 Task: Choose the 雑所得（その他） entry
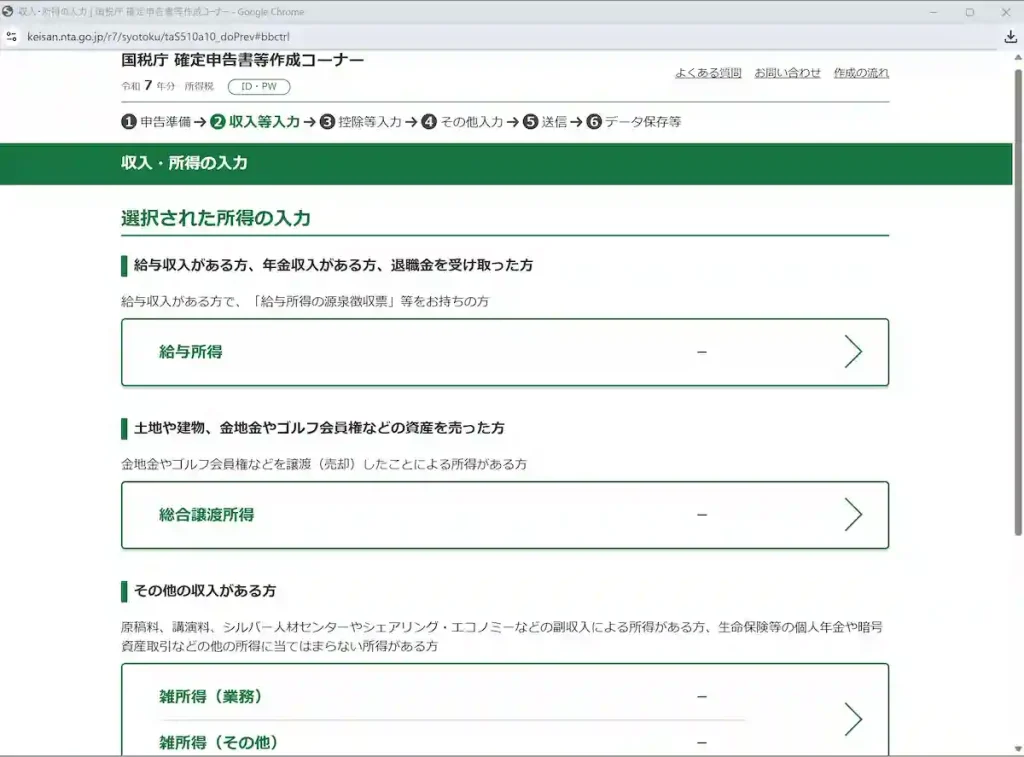(x=218, y=742)
